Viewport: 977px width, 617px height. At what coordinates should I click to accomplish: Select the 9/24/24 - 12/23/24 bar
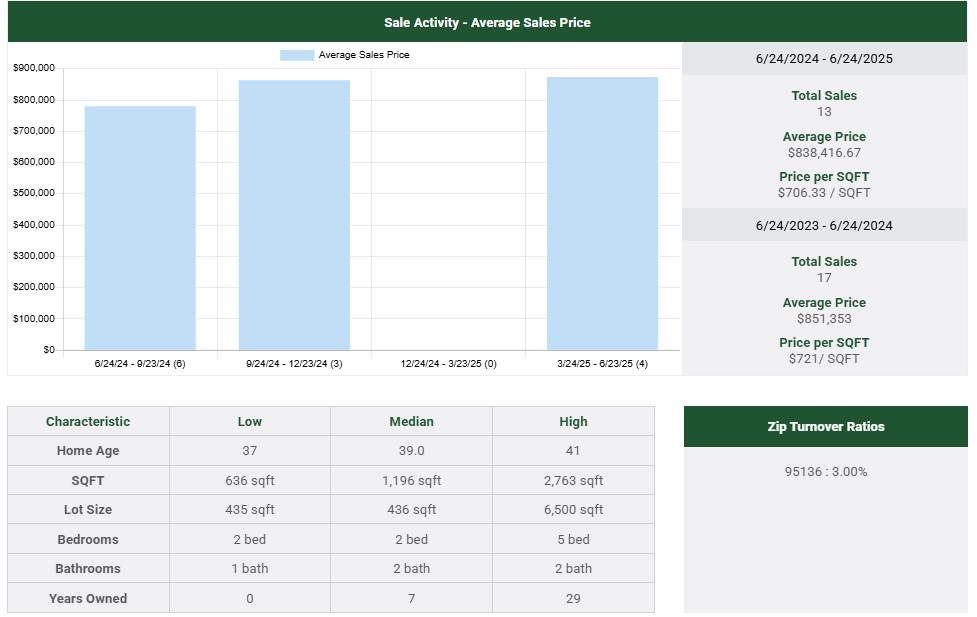click(x=294, y=215)
